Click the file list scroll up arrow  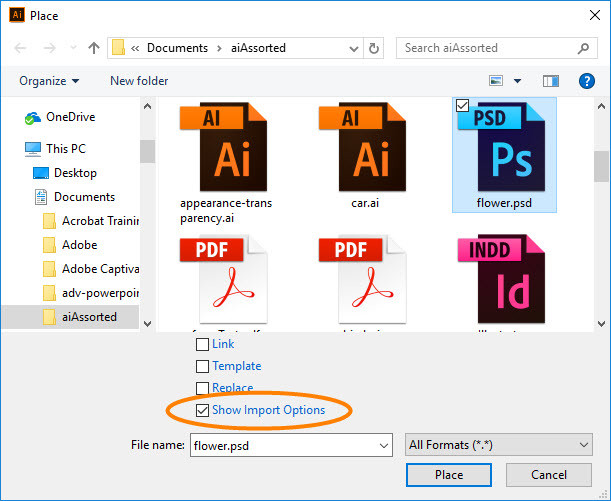pyautogui.click(x=601, y=106)
